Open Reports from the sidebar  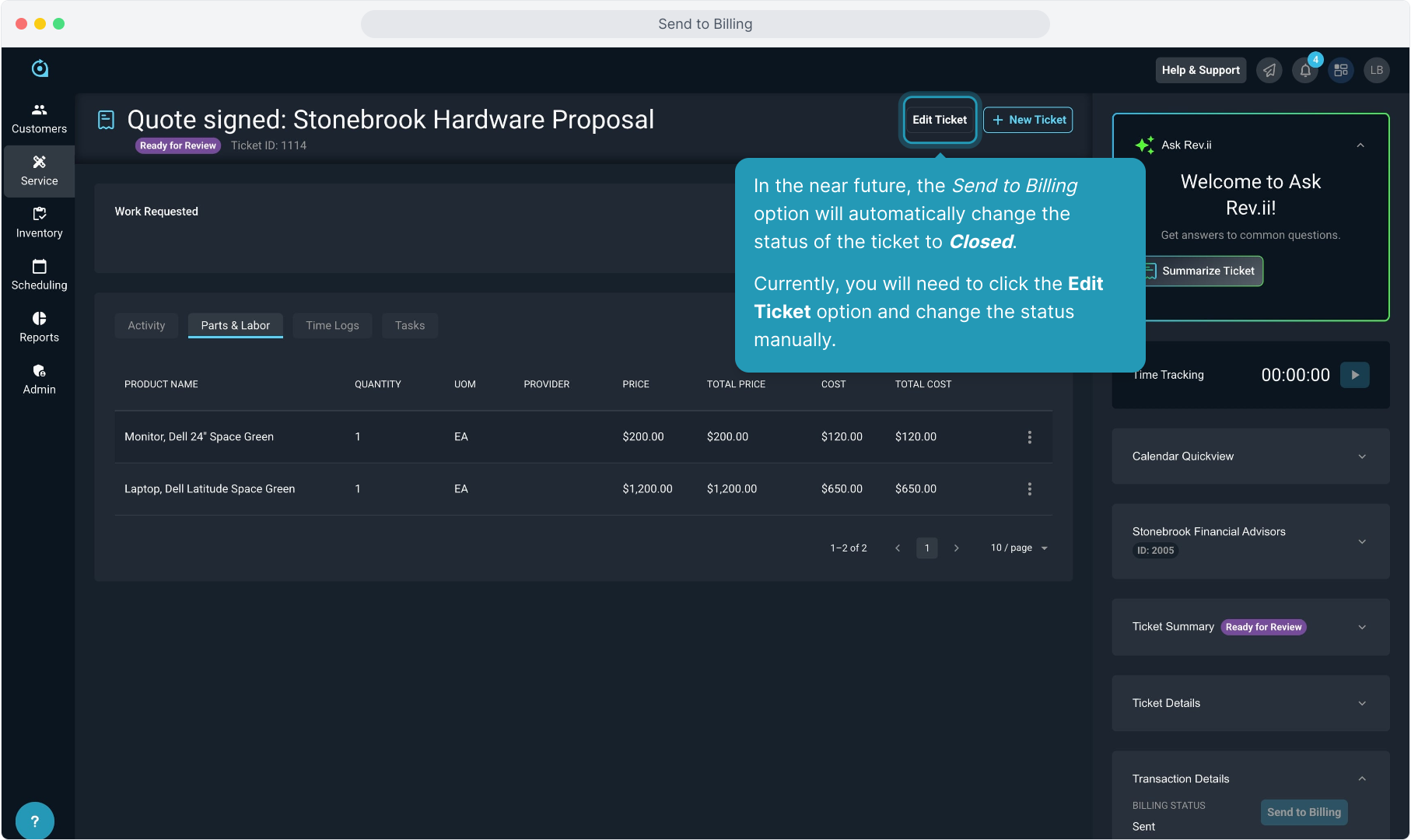[x=39, y=327]
